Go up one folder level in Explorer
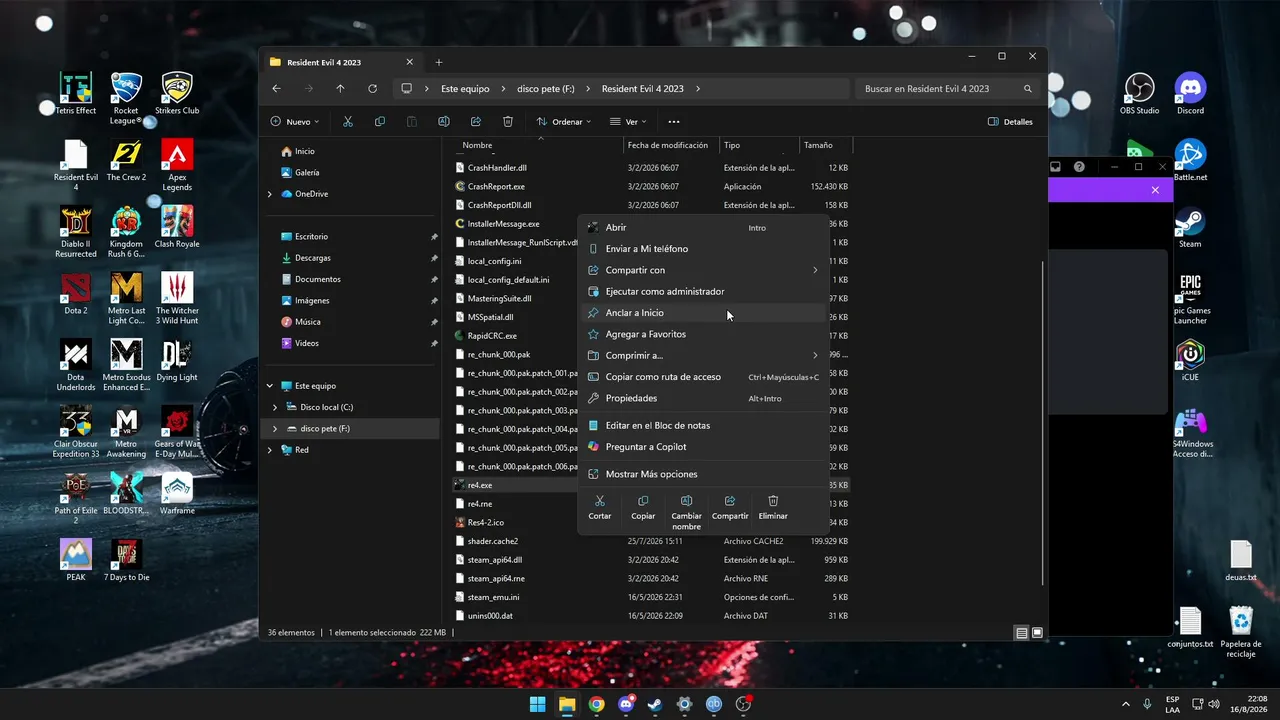This screenshot has width=1280, height=720. click(x=341, y=88)
